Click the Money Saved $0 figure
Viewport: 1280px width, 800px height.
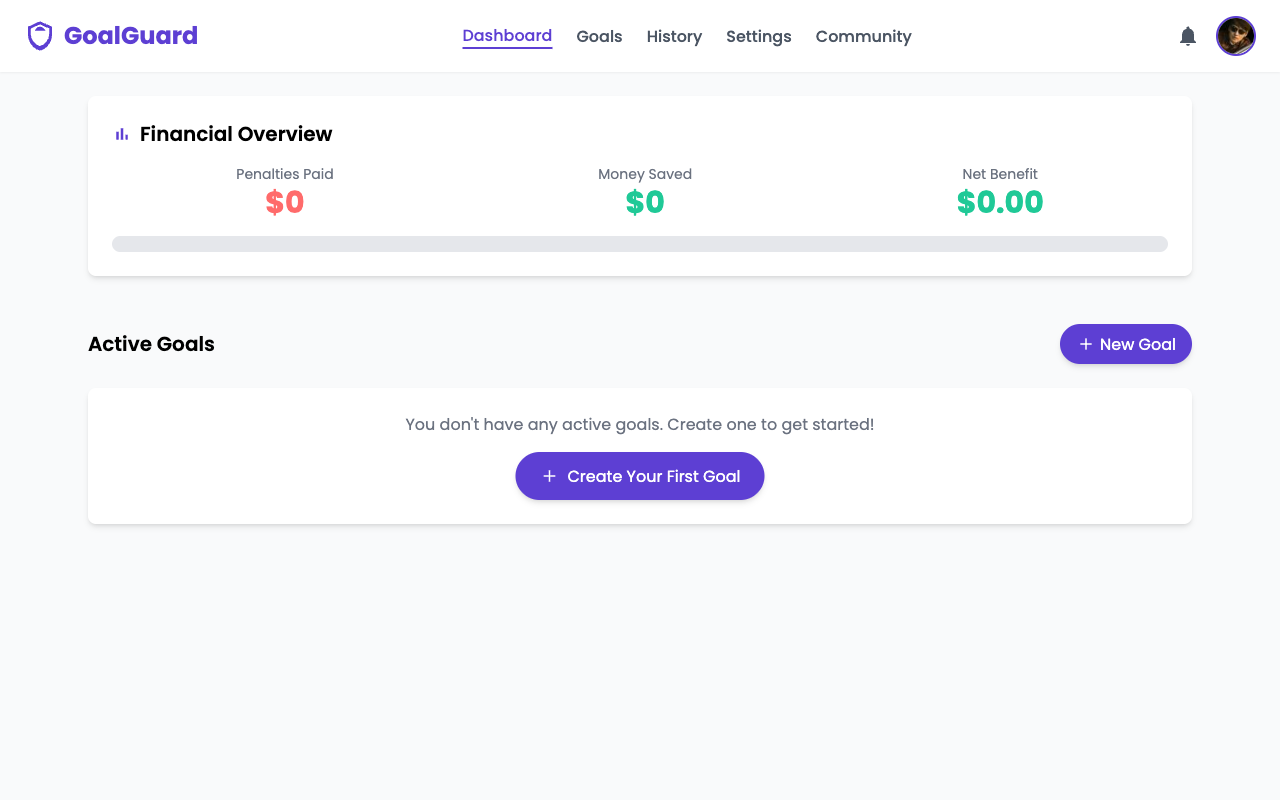click(644, 202)
